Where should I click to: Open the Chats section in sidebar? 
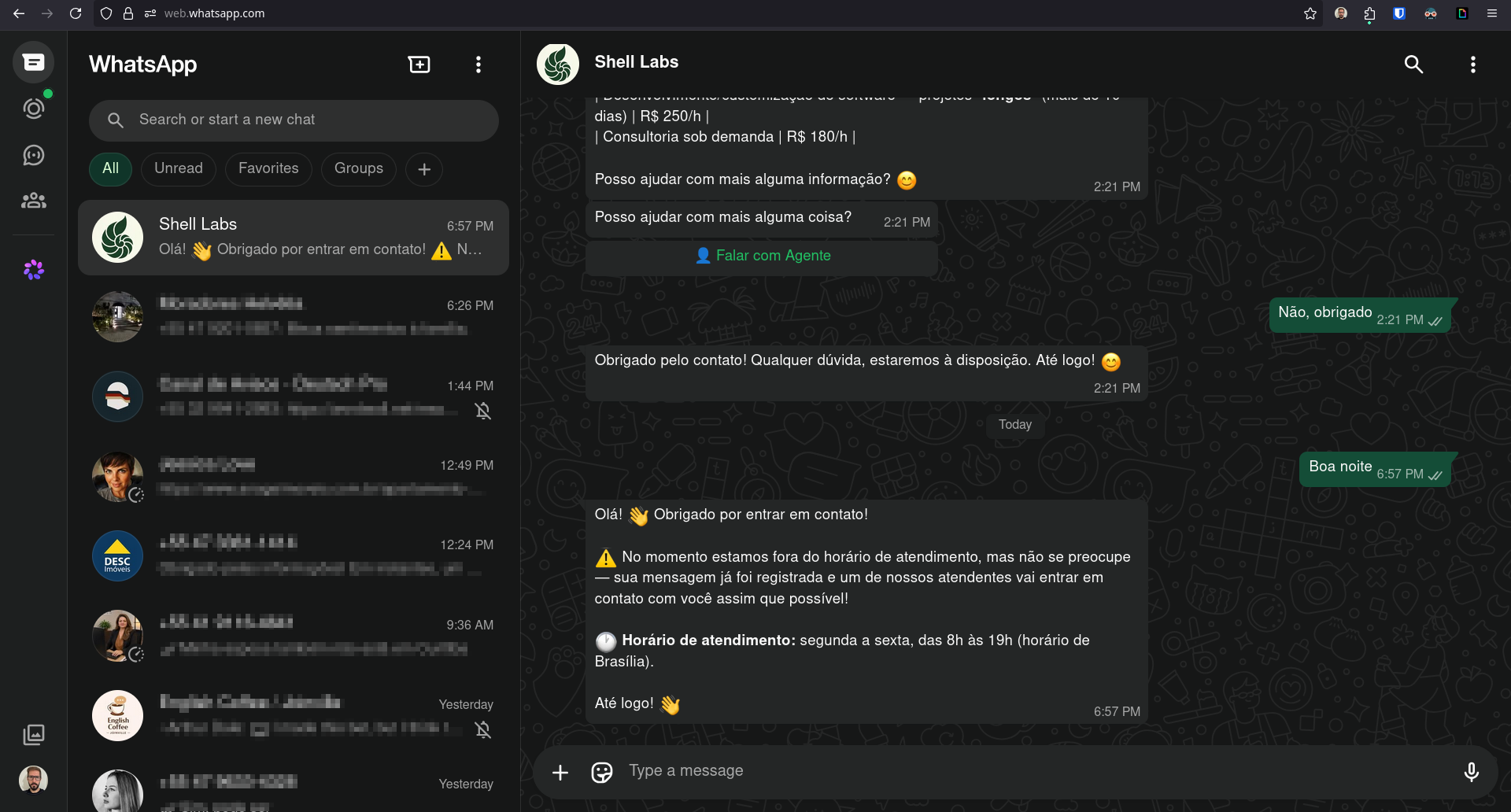[x=33, y=62]
